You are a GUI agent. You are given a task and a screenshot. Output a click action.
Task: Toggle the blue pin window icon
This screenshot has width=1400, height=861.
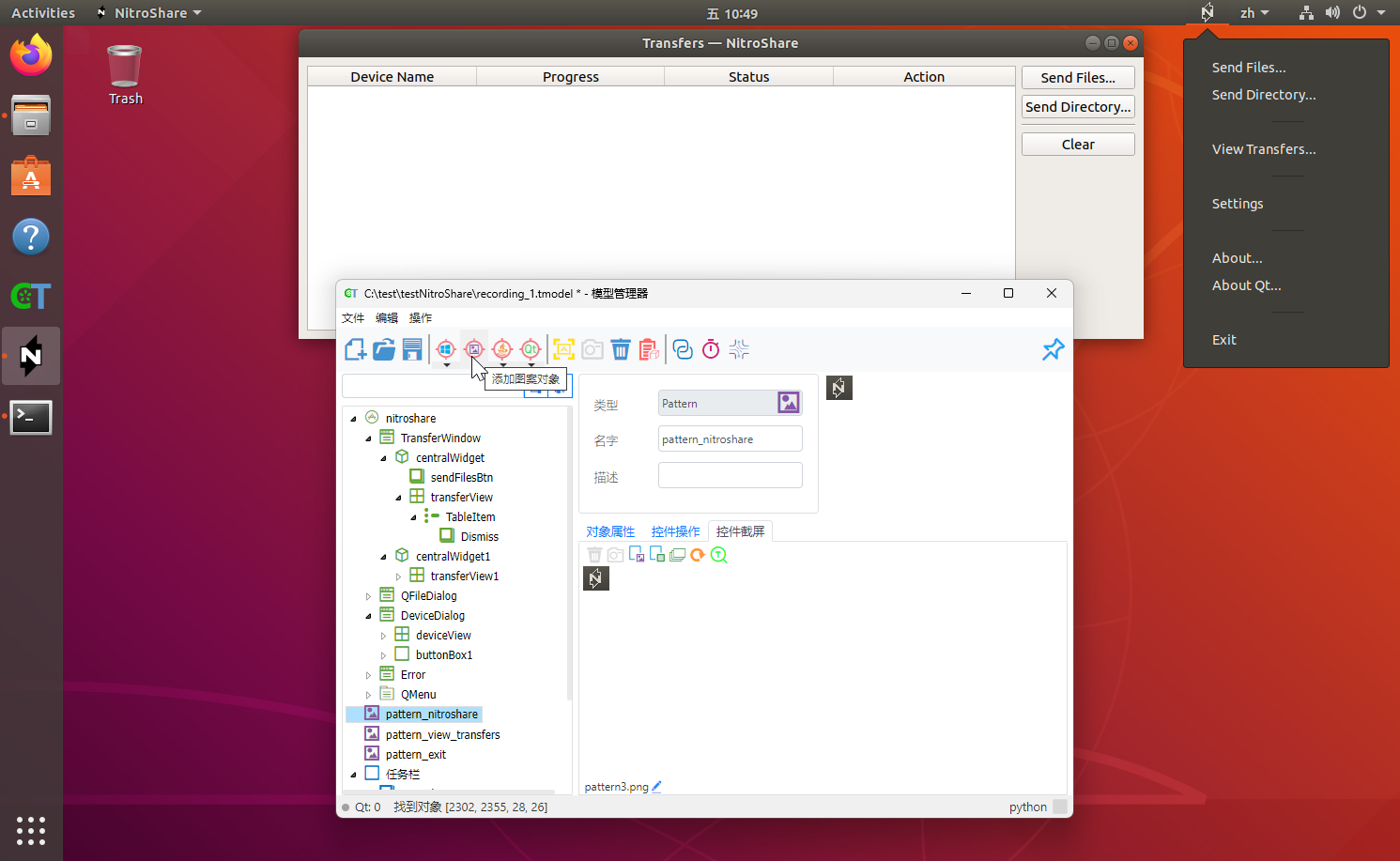point(1053,349)
